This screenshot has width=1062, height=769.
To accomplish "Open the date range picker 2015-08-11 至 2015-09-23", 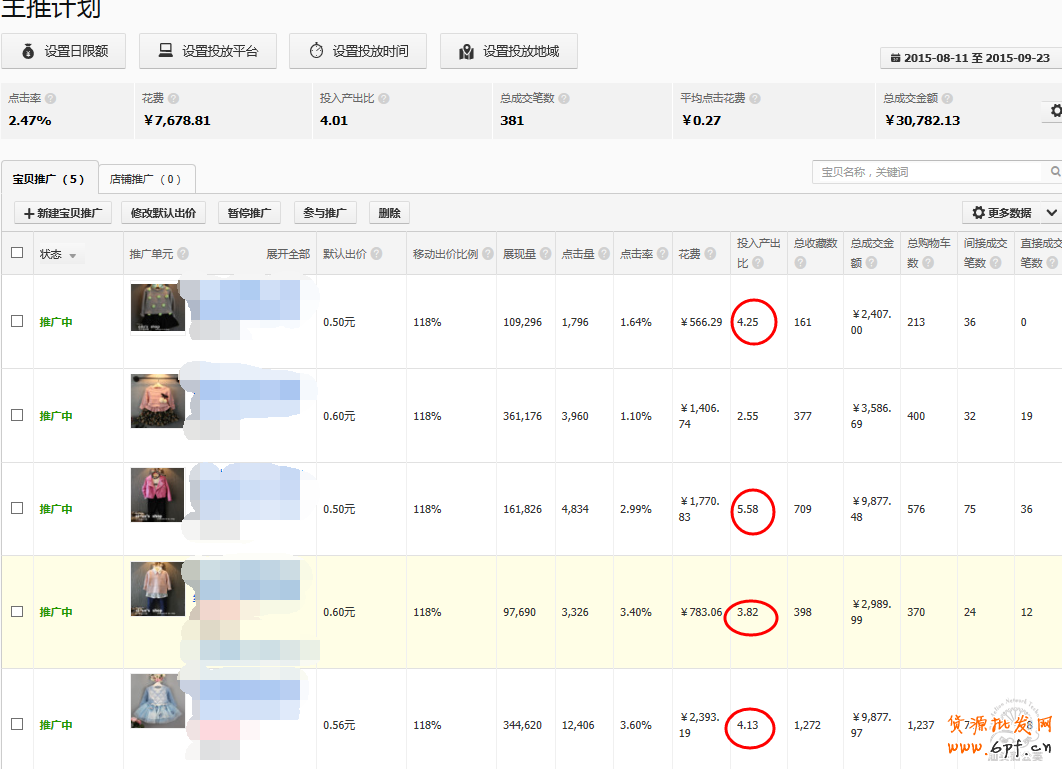I will pyautogui.click(x=970, y=58).
